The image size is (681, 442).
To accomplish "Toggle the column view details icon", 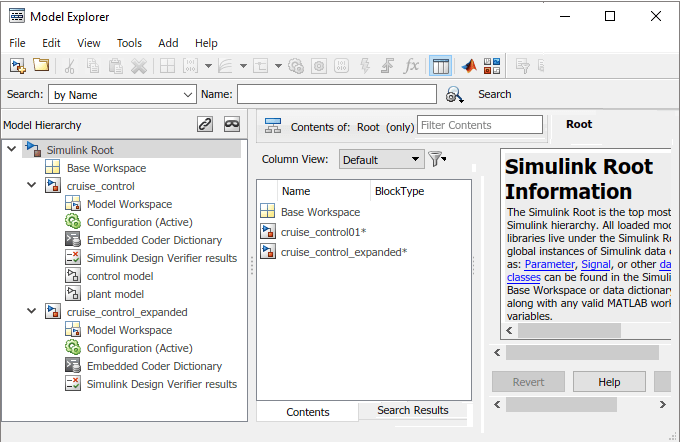I will [x=440, y=66].
